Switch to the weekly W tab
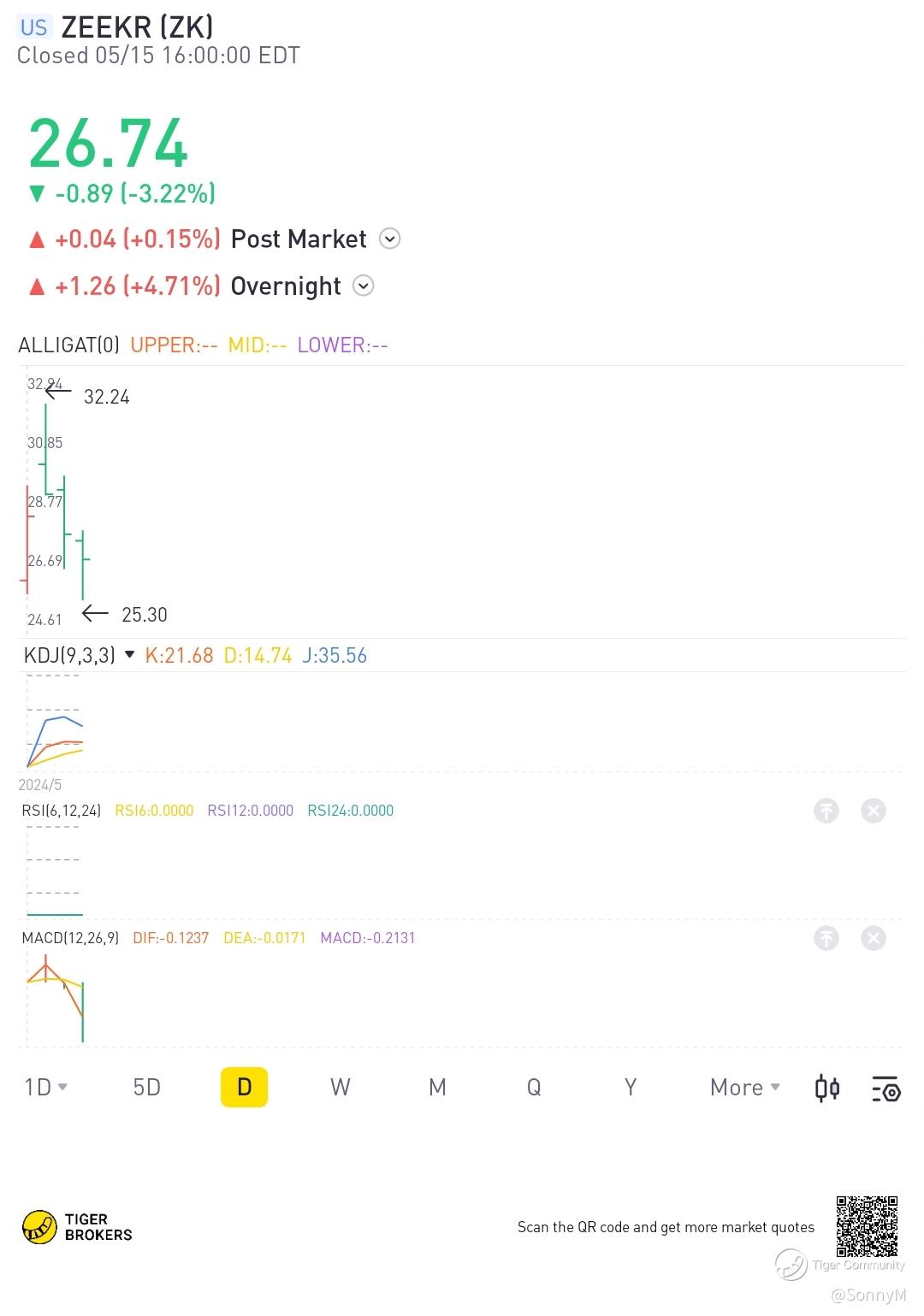Image resolution: width=924 pixels, height=1316 pixels. [x=341, y=1088]
